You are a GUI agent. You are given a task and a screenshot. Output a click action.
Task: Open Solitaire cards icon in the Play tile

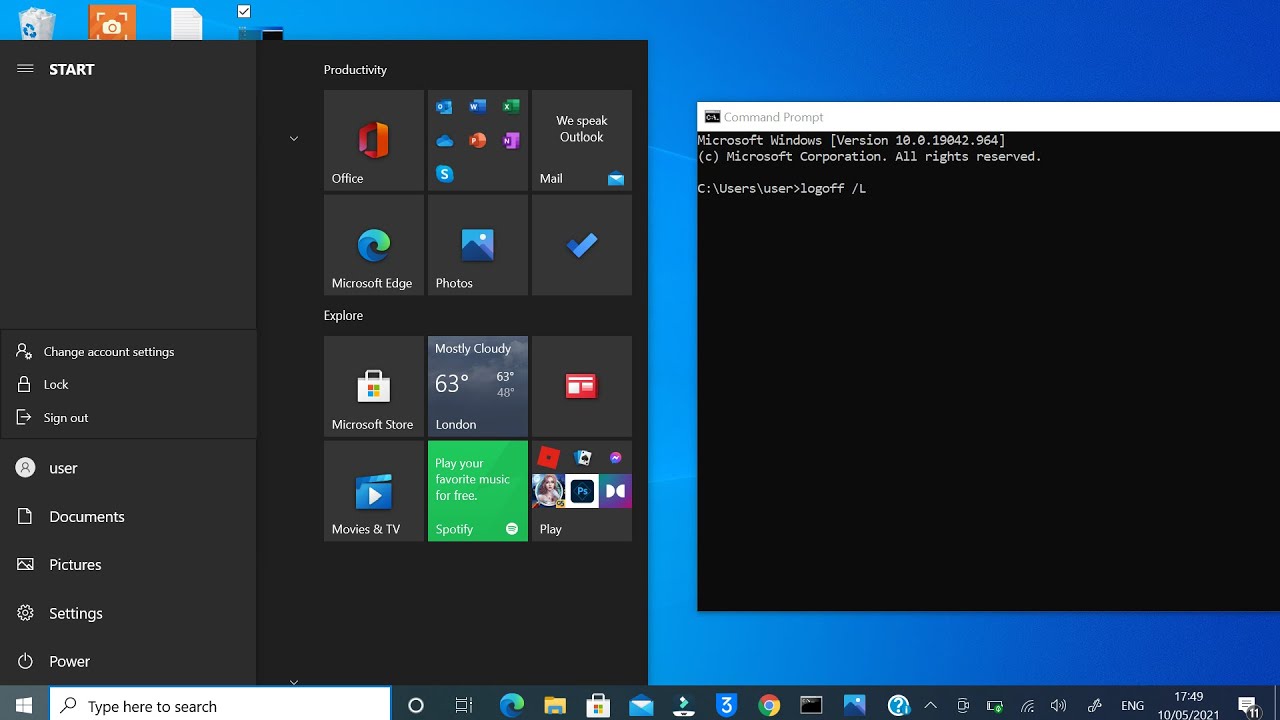click(x=582, y=458)
